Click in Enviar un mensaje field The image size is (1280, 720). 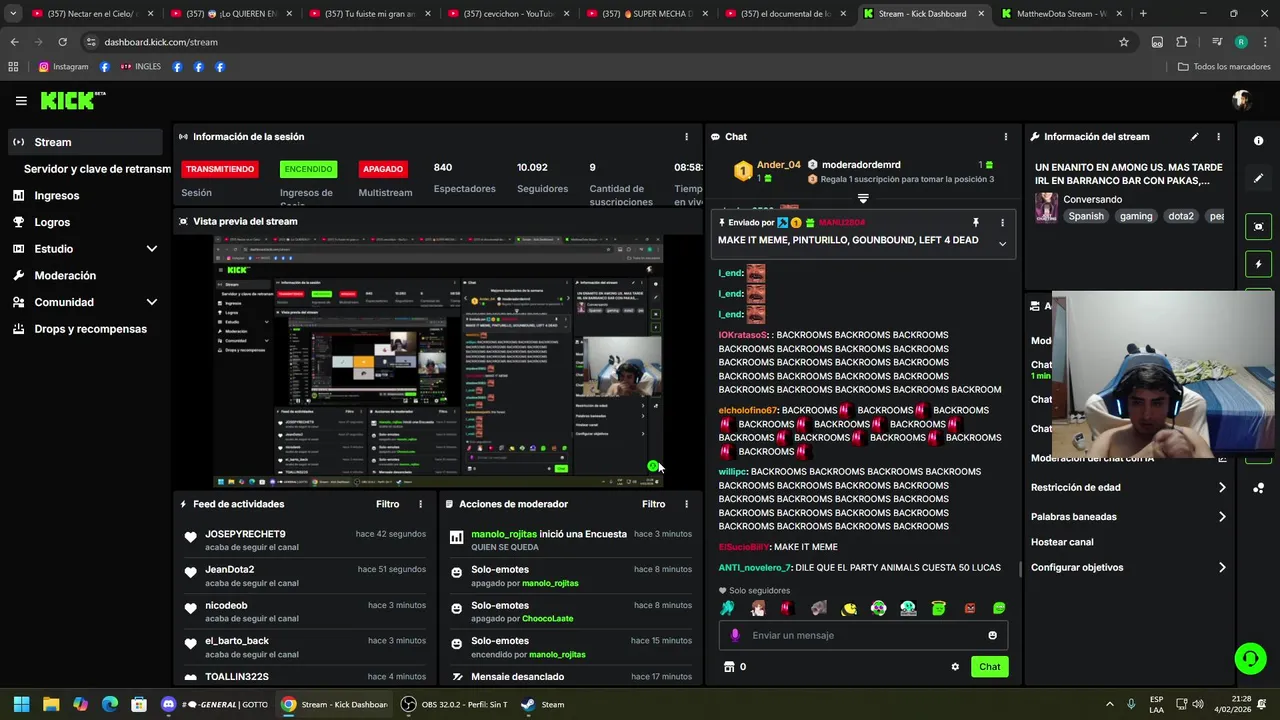coord(862,635)
